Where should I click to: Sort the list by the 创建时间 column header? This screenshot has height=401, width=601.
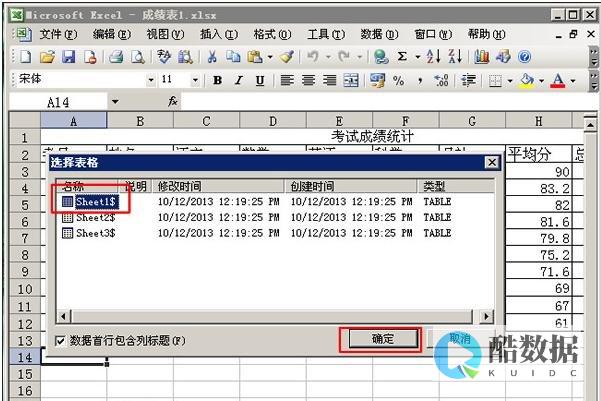tap(350, 186)
